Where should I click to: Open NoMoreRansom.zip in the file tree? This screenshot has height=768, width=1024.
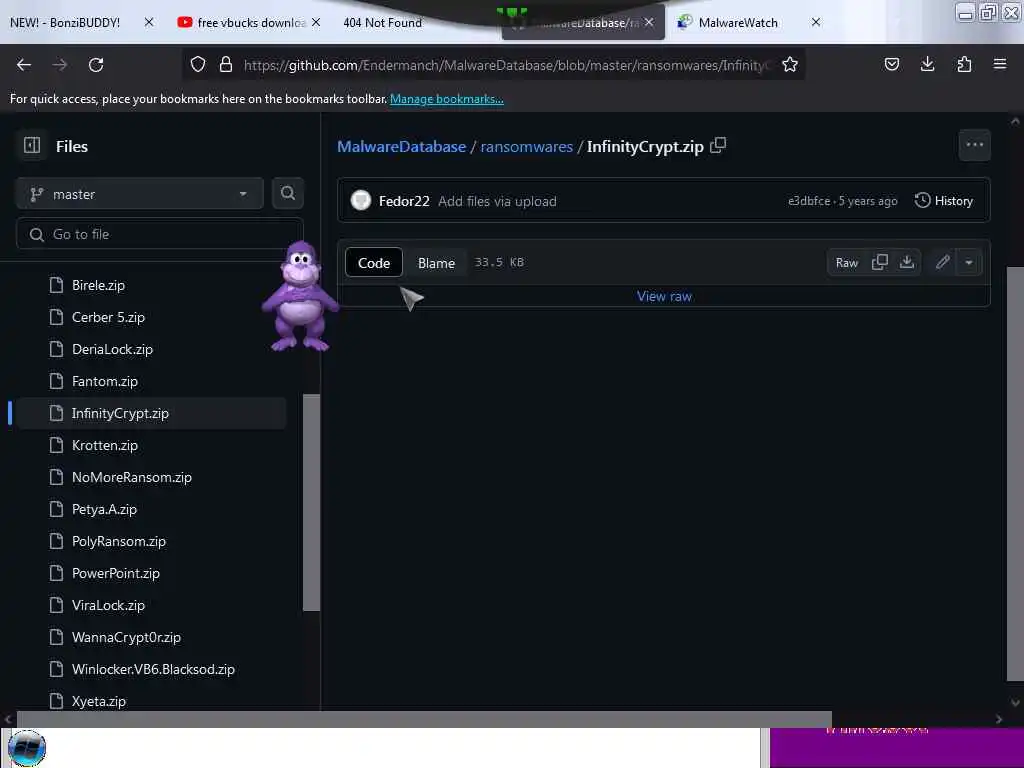131,477
